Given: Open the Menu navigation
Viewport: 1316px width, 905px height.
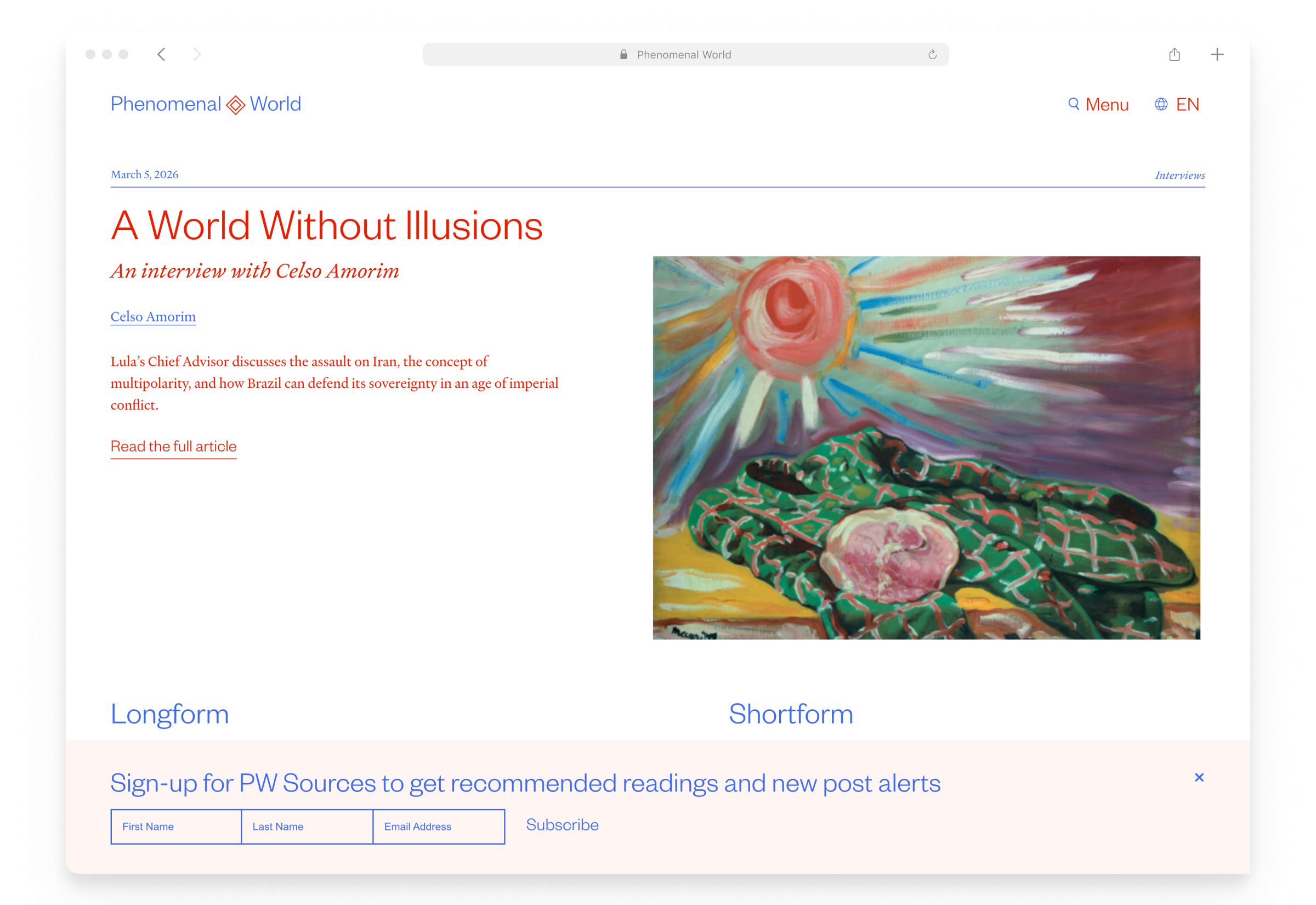Looking at the screenshot, I should [1107, 105].
